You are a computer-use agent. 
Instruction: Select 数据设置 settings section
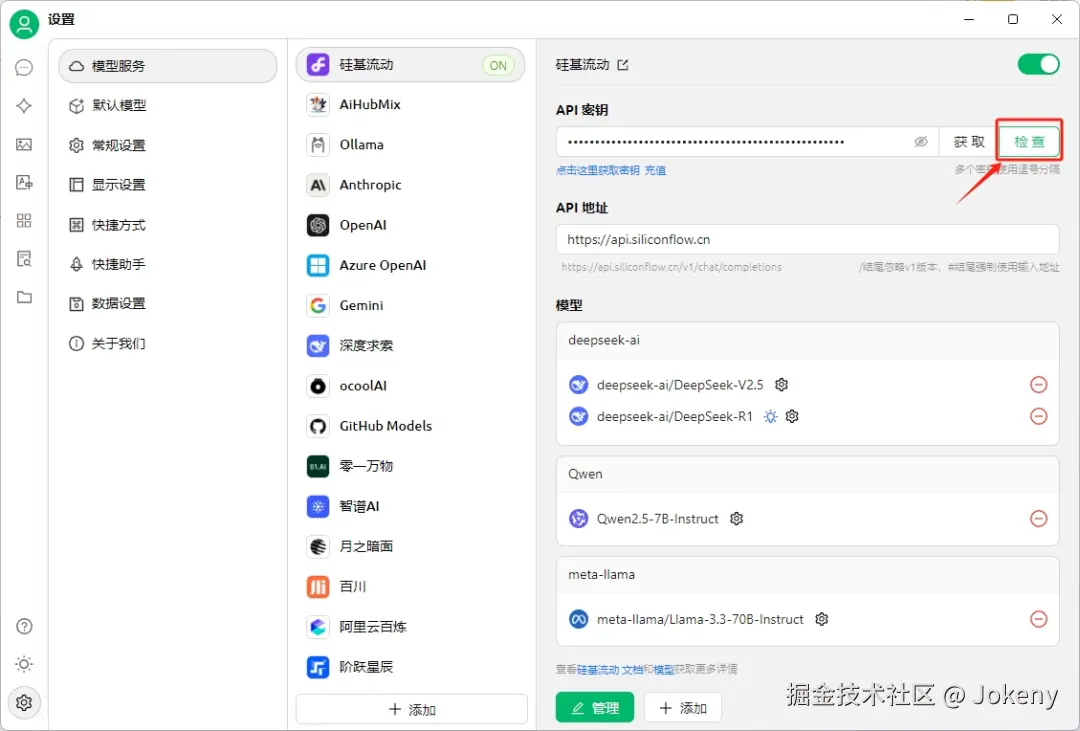[168, 303]
